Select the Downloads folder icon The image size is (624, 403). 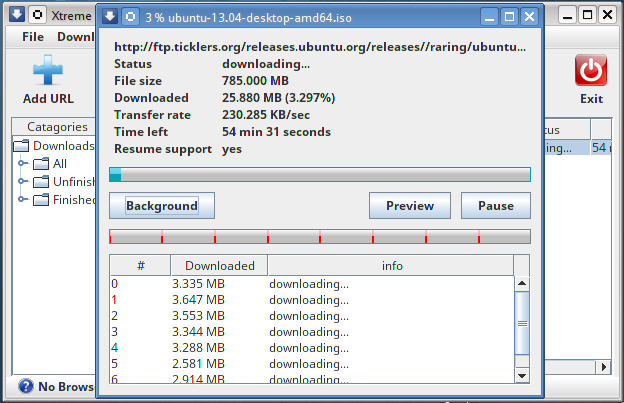click(21, 146)
